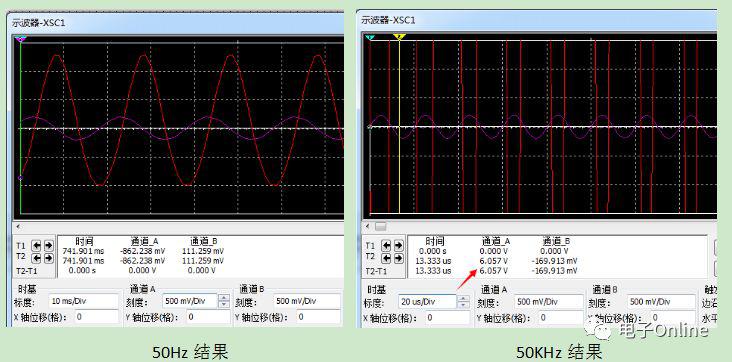Click X offset field in right oscilloscope
732x362 pixels.
coord(448,318)
